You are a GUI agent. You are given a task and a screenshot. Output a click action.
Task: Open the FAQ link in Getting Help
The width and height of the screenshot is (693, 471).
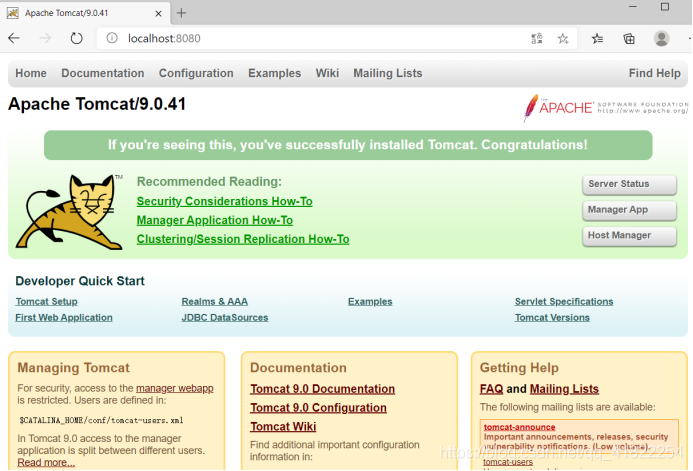(491, 389)
